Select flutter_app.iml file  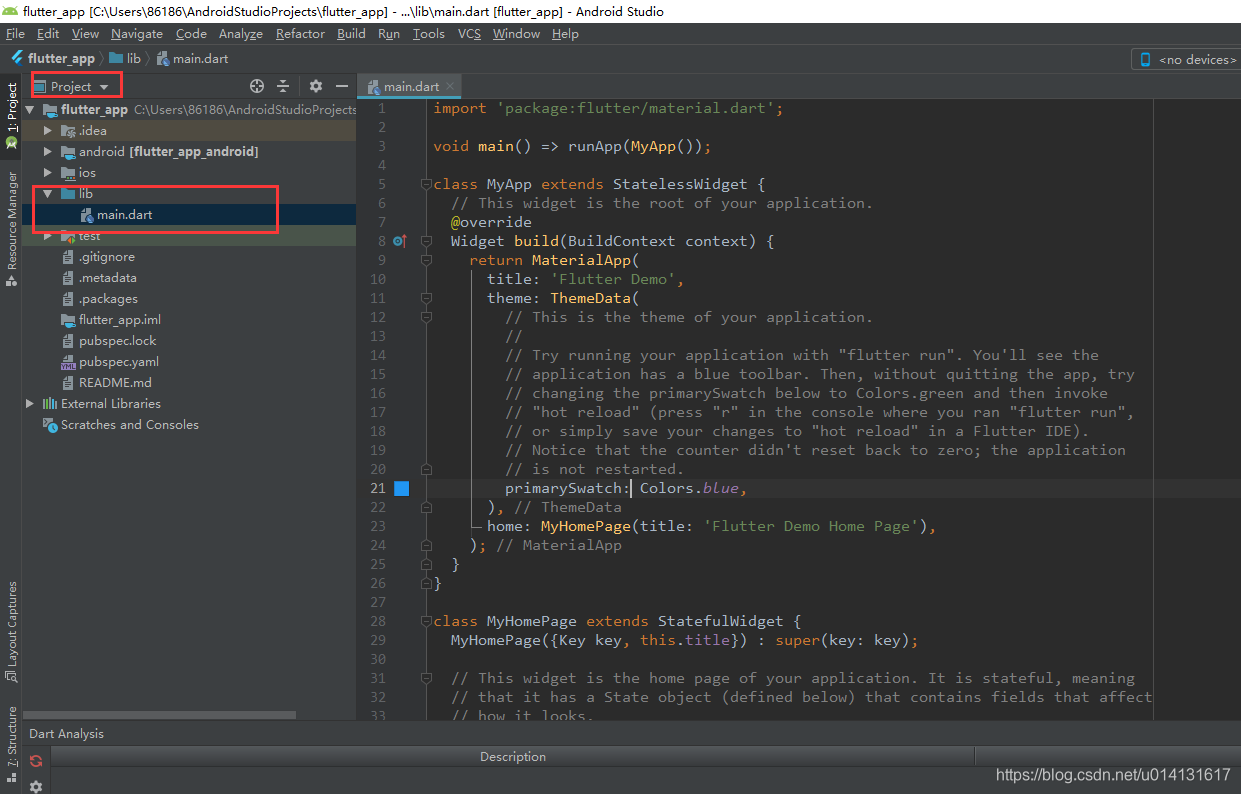120,320
